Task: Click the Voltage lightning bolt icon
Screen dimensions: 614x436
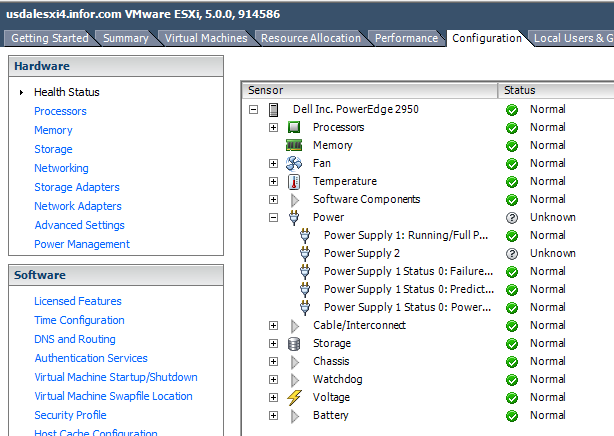Action: point(294,398)
